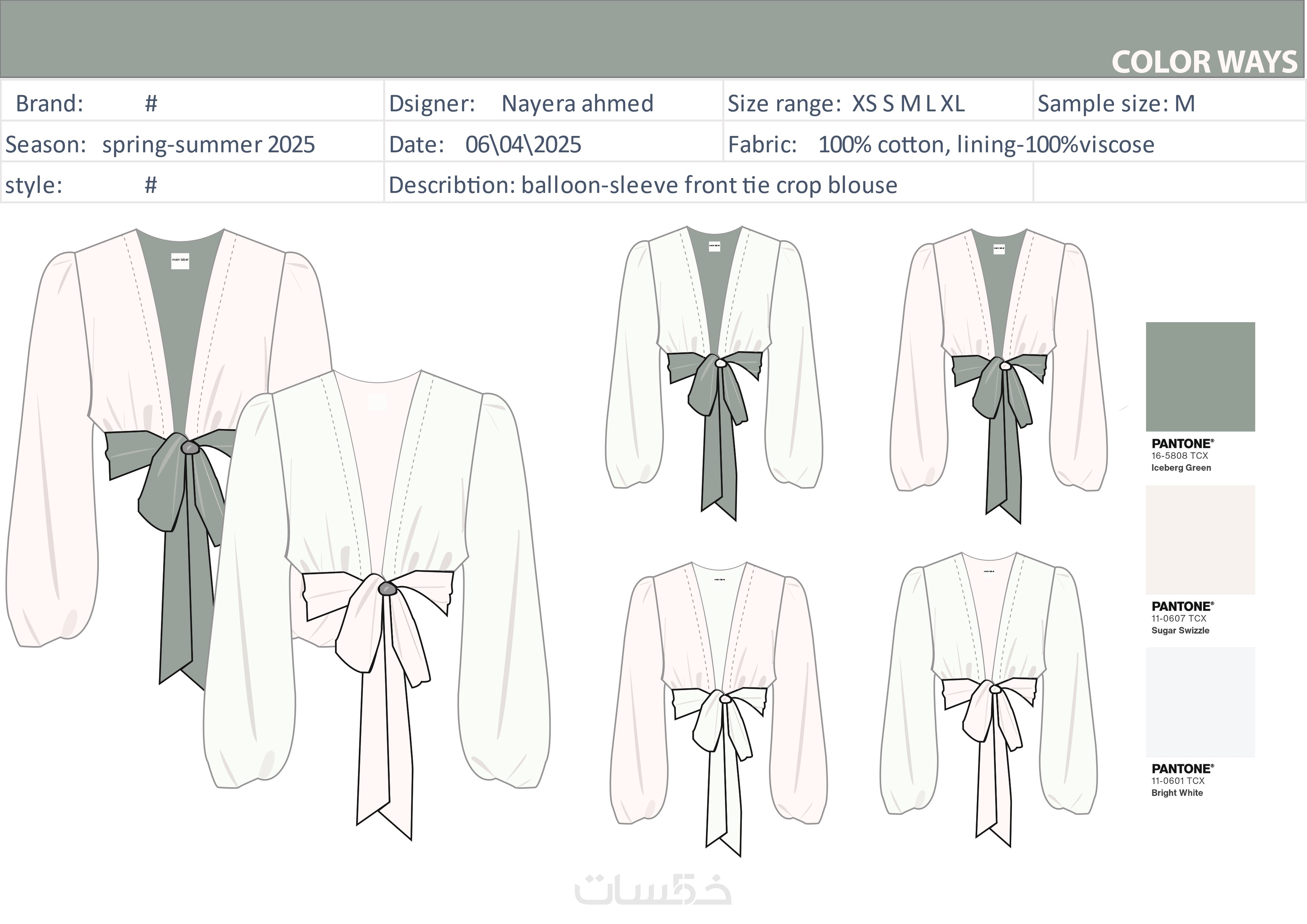Click the gray knot of large green bow
The image size is (1307, 924).
(190, 448)
